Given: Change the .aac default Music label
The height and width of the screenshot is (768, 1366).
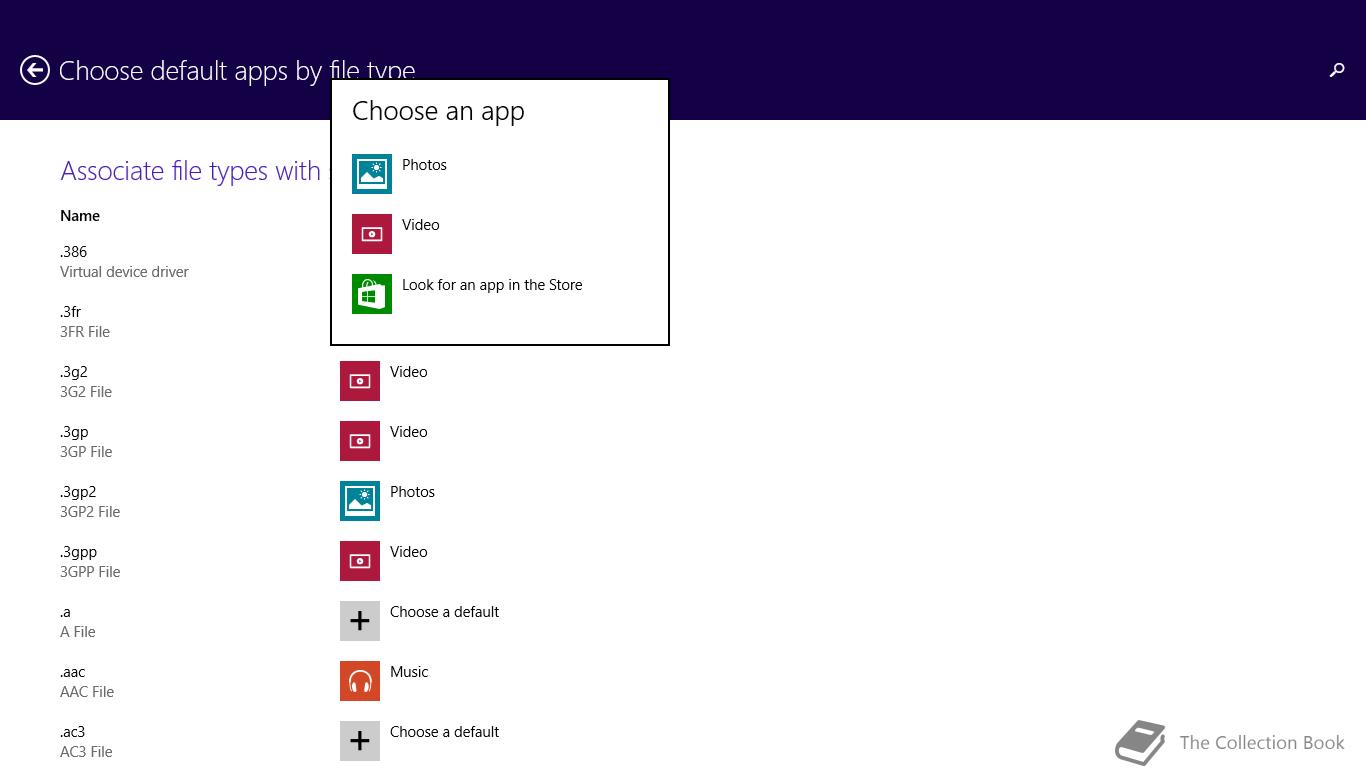Looking at the screenshot, I should point(409,672).
